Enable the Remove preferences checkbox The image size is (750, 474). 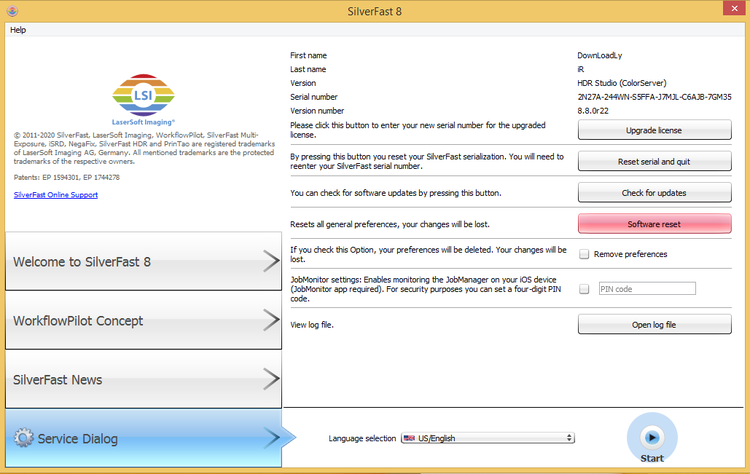point(584,254)
